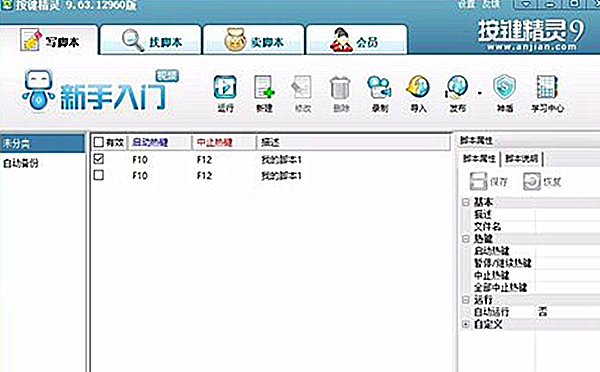Viewport: 600px width, 372px height.
Task: Click F12 in the unchecked script row
Action: (204, 176)
